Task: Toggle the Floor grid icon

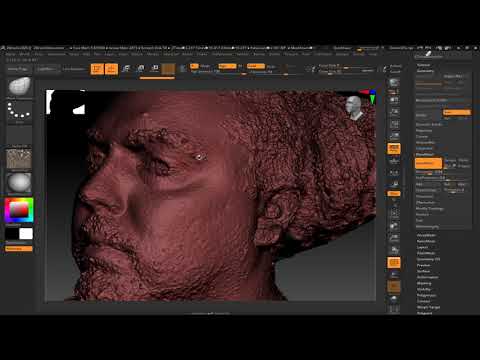Action: click(x=394, y=161)
